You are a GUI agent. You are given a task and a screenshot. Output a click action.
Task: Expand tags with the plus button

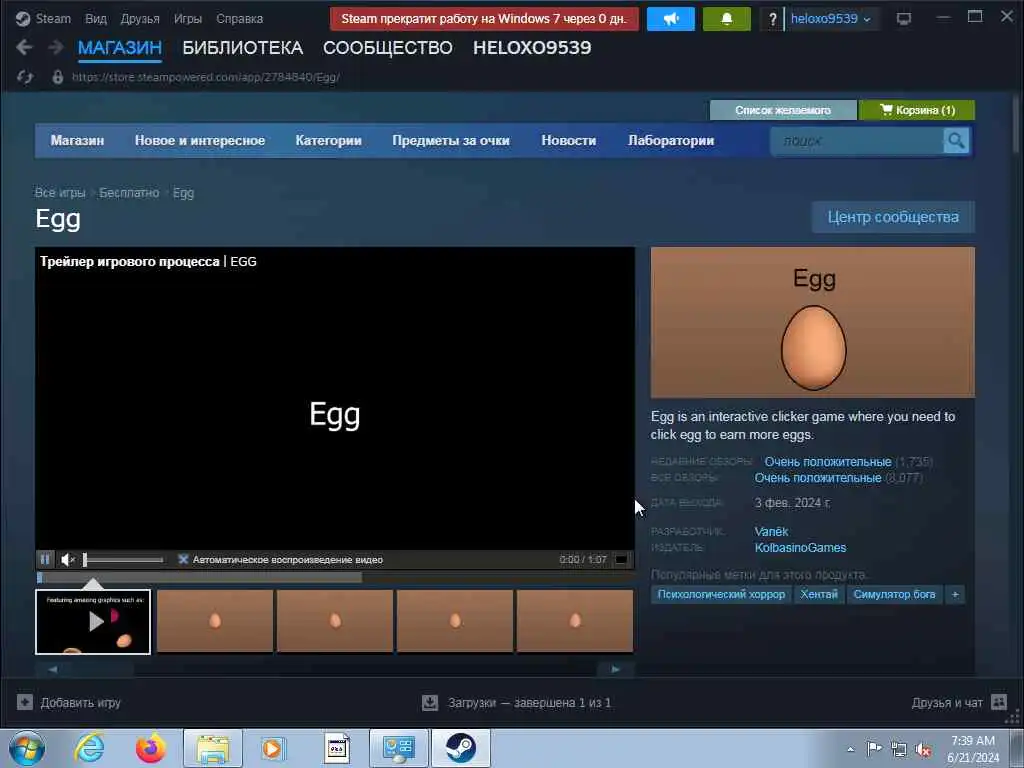click(x=955, y=594)
